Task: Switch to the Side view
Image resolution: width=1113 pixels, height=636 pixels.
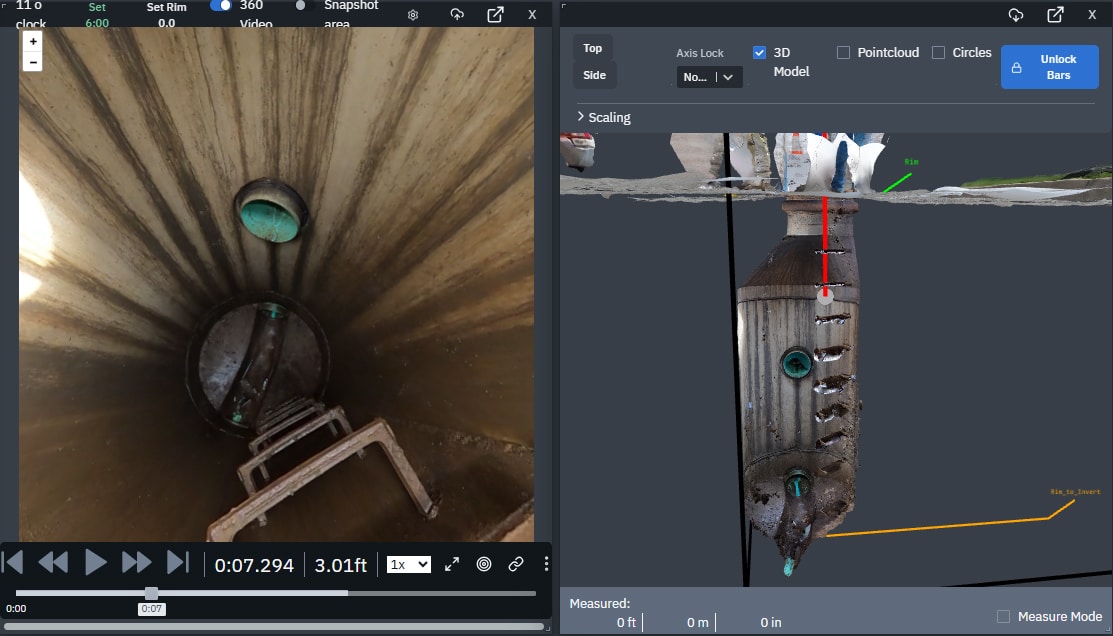Action: [x=594, y=75]
